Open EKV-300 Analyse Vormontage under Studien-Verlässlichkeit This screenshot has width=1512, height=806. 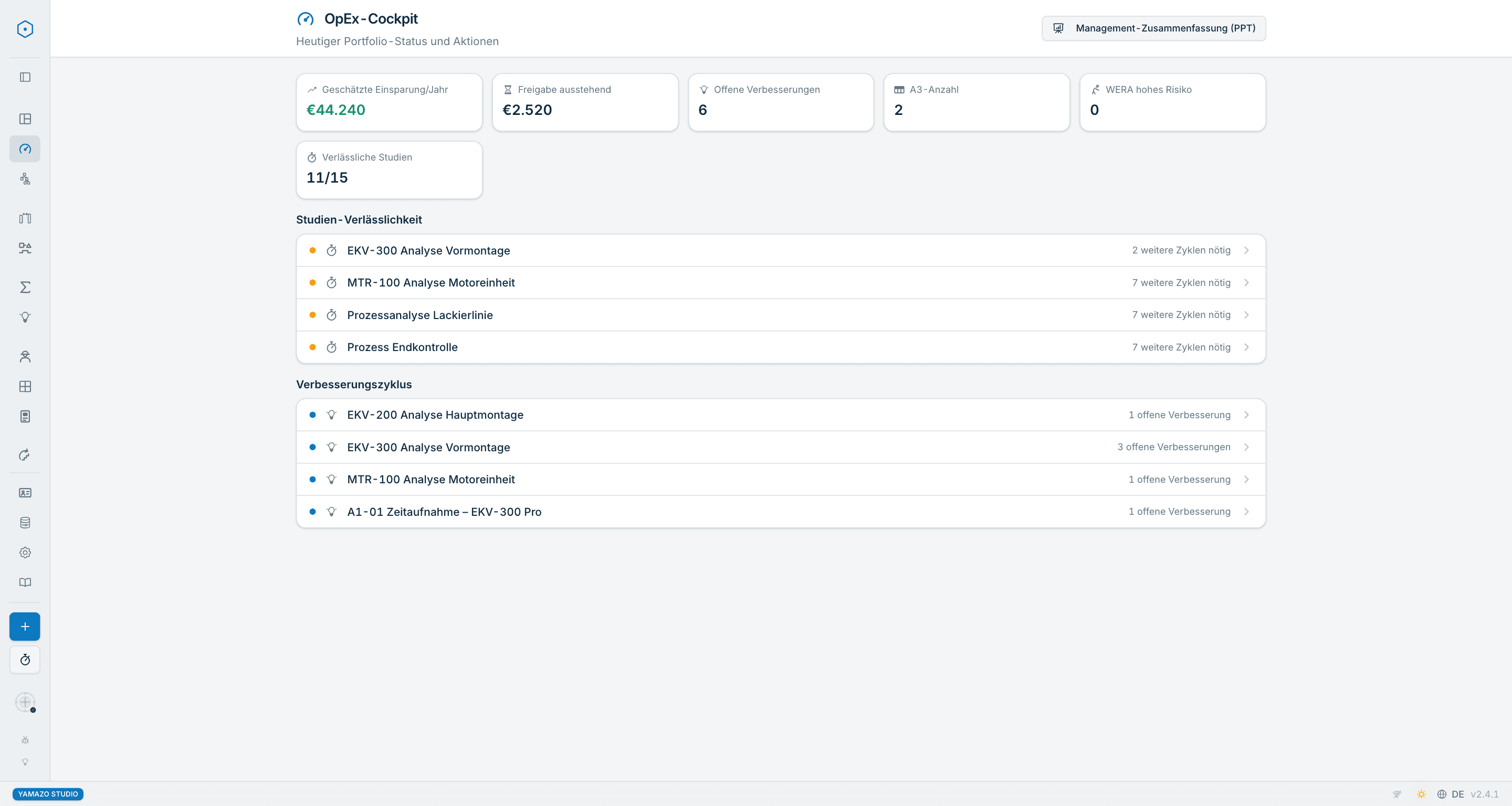(x=781, y=250)
